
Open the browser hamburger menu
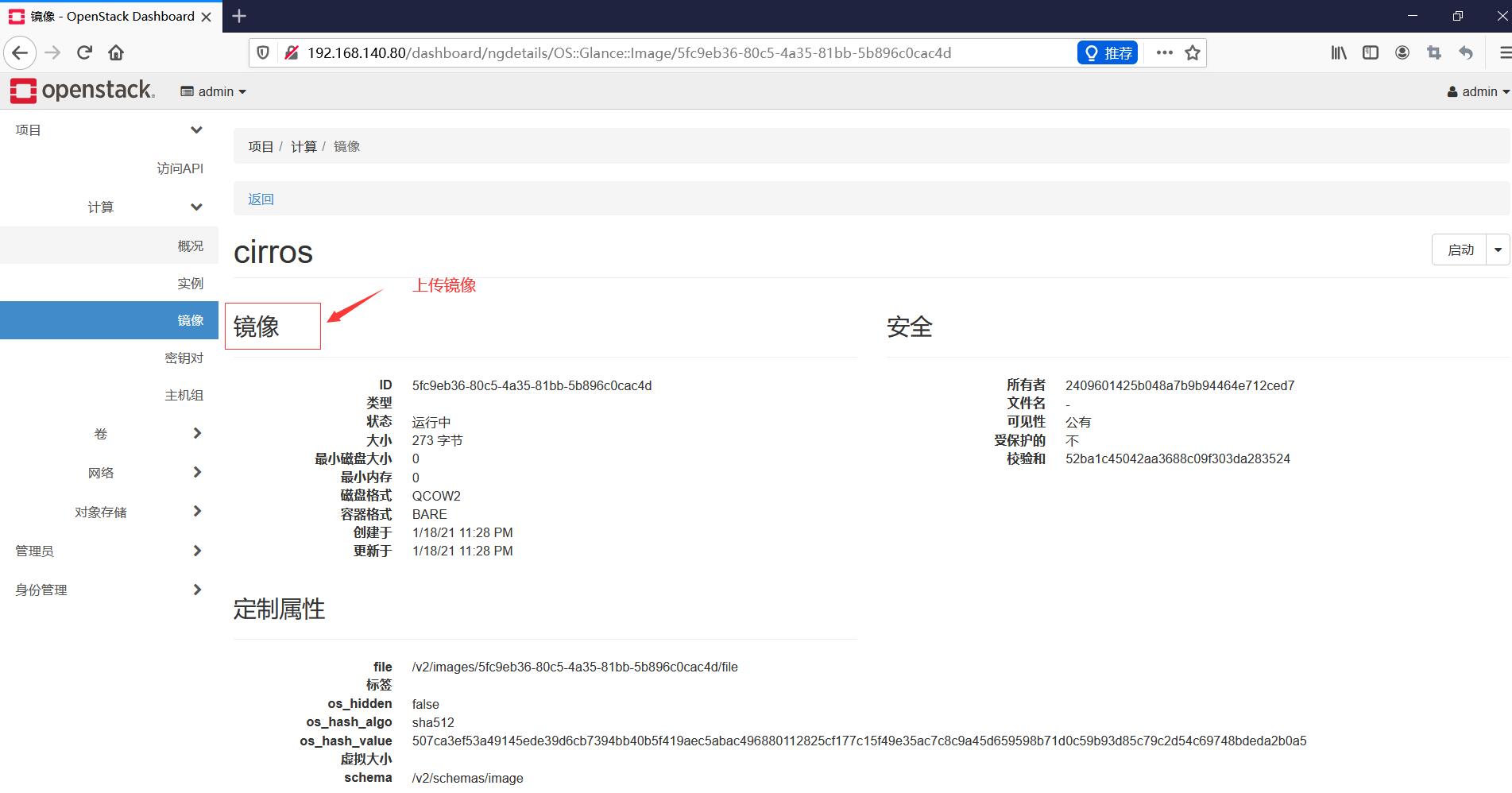[x=1504, y=53]
